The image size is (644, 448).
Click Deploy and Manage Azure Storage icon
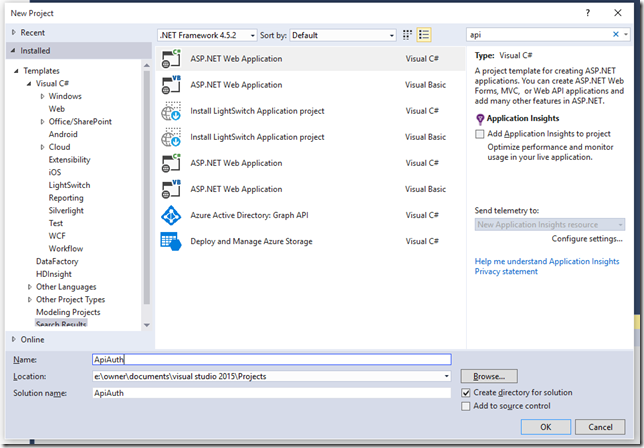[x=171, y=241]
